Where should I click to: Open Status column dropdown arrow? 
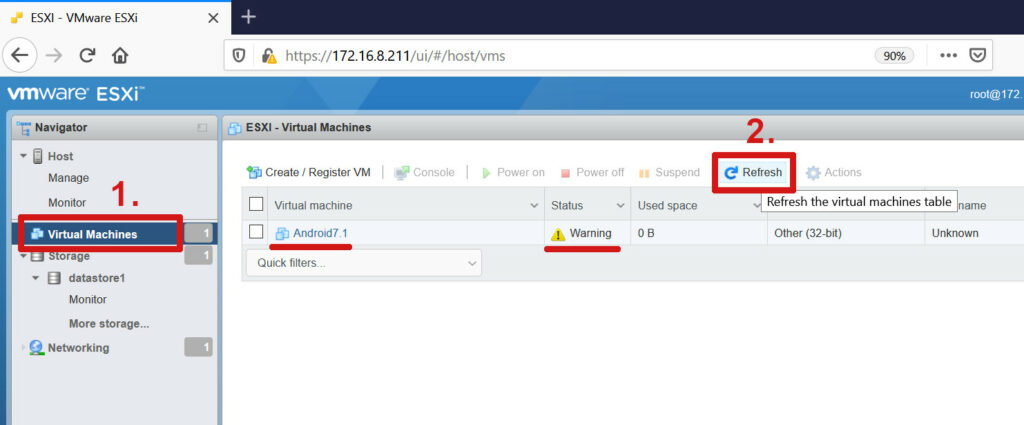[620, 206]
